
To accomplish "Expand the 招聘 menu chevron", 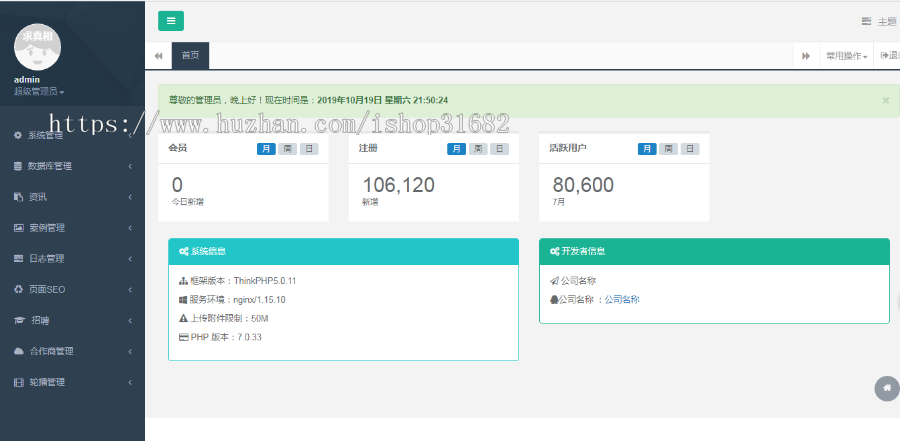I will click(130, 320).
